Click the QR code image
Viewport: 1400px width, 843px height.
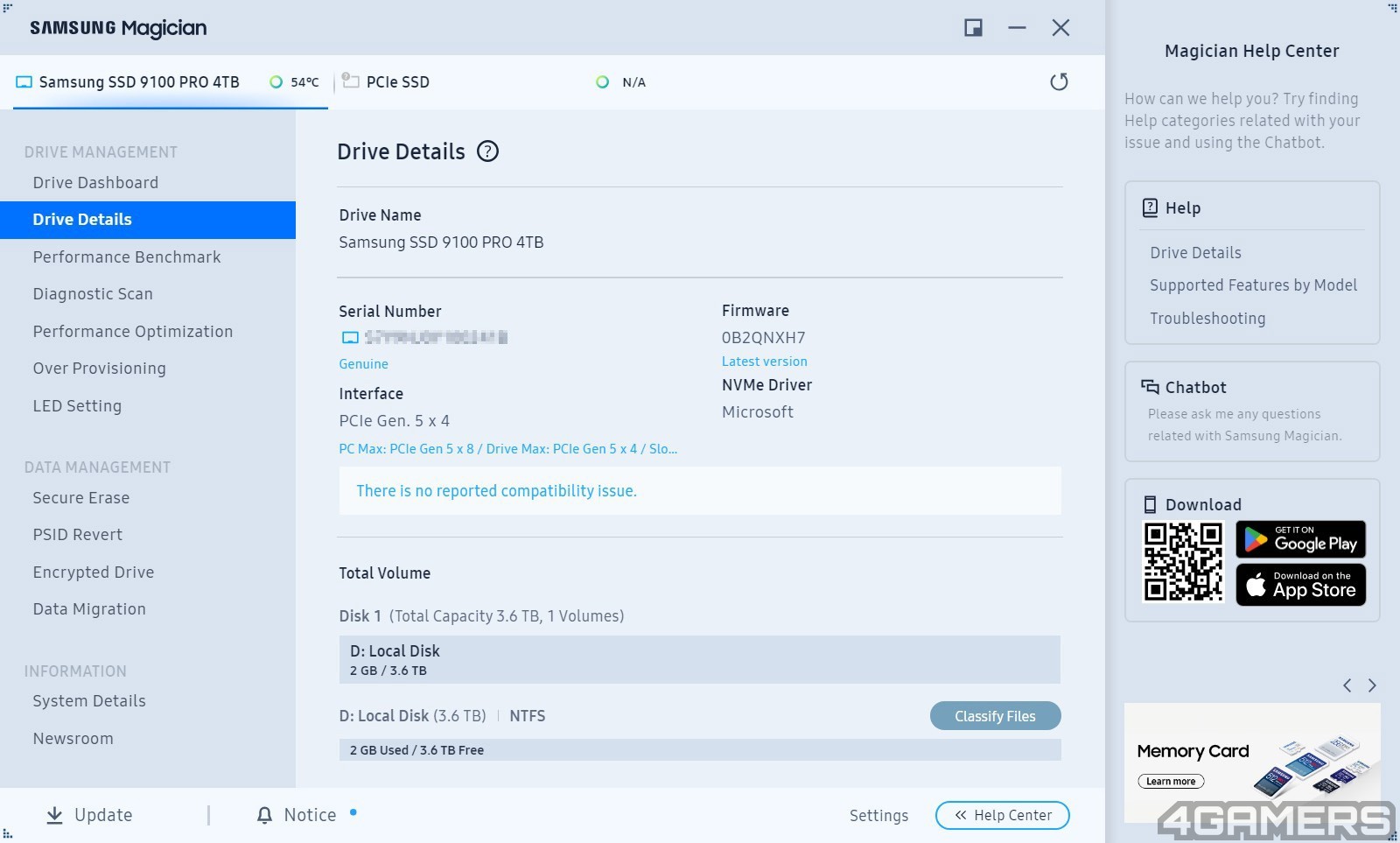coord(1183,562)
